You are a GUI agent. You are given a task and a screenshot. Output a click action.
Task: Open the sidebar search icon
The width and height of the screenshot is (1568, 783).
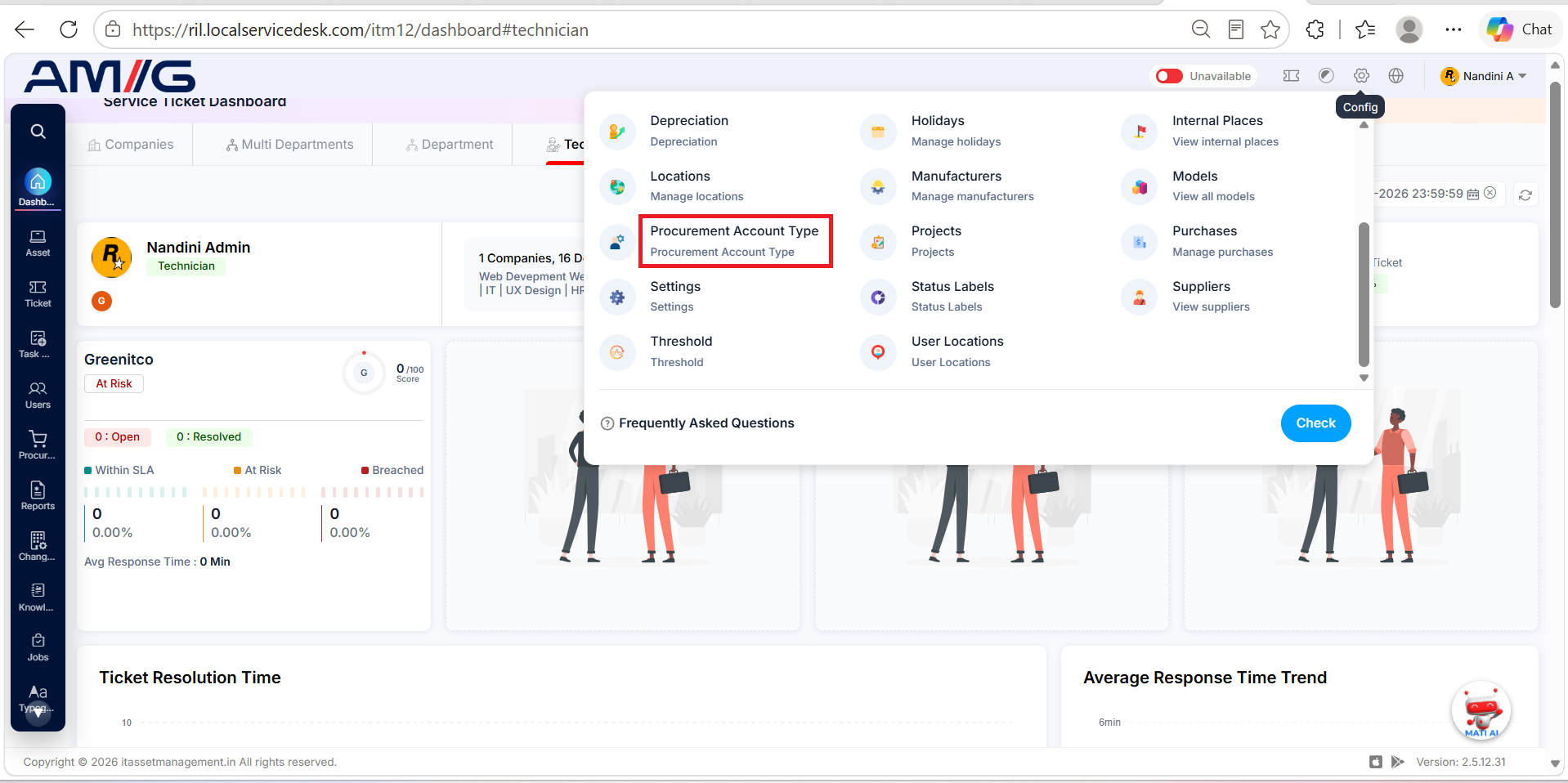[38, 132]
